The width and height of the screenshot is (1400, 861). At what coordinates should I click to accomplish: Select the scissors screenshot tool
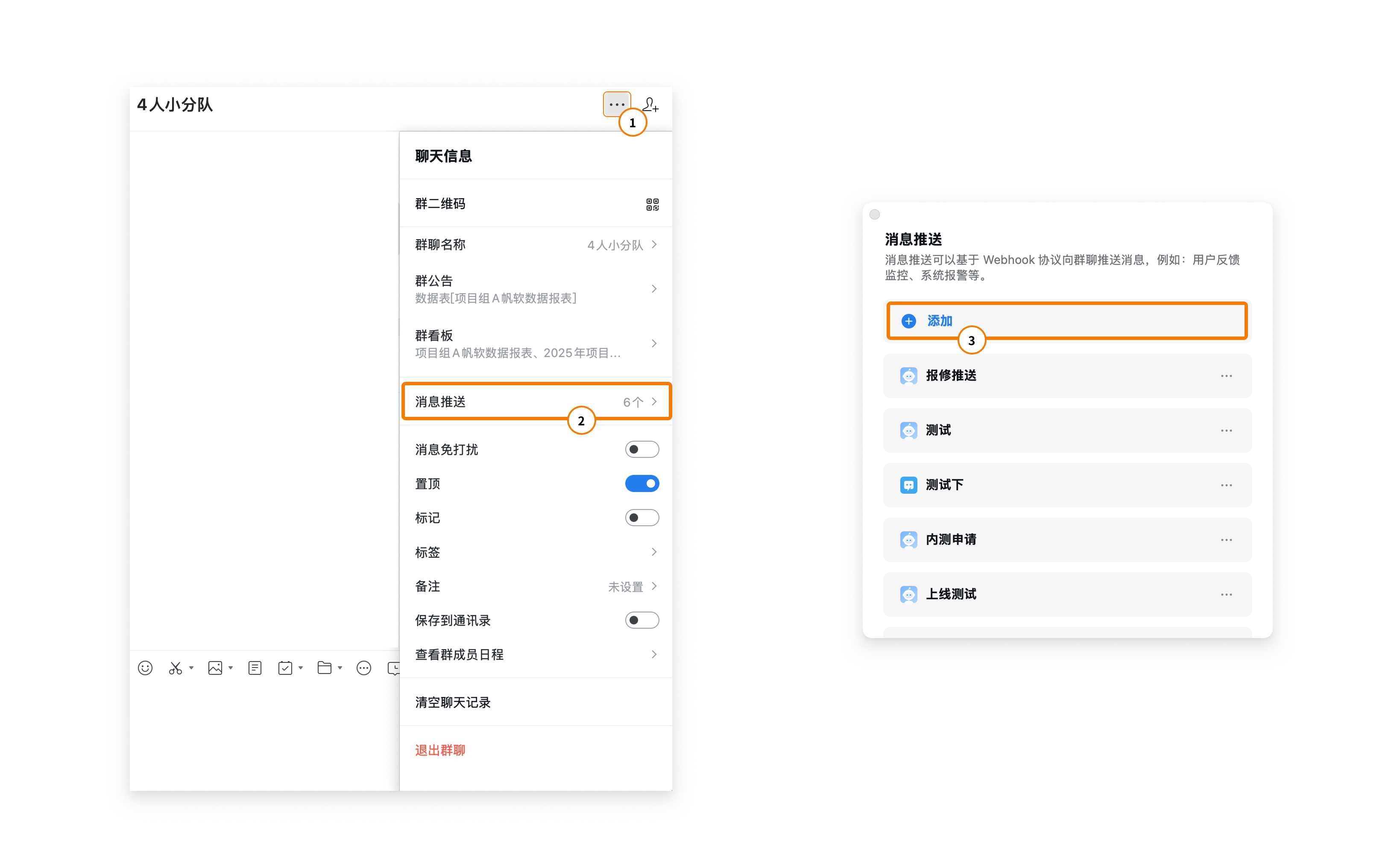coord(175,668)
